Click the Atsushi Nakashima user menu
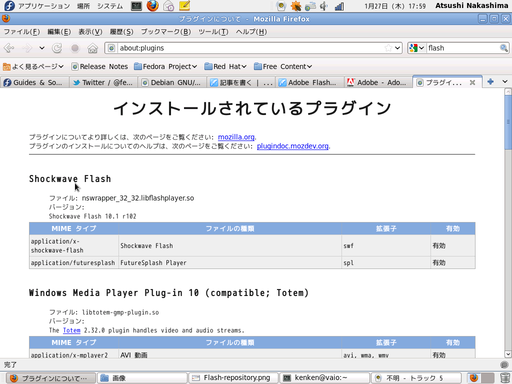Viewport: 512px width, 384px height. pos(471,6)
